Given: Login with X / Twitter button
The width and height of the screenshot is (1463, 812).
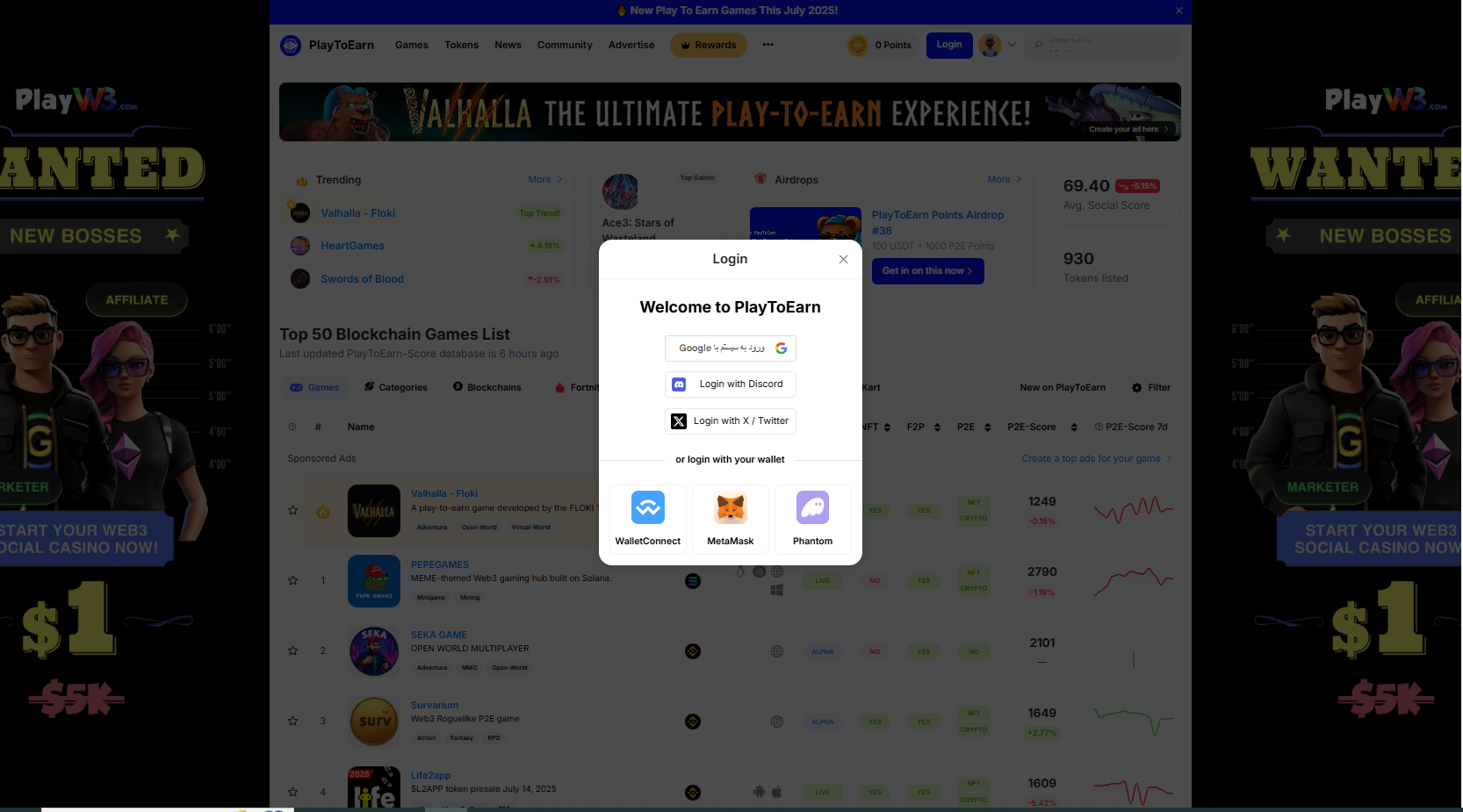Looking at the screenshot, I should 731,421.
